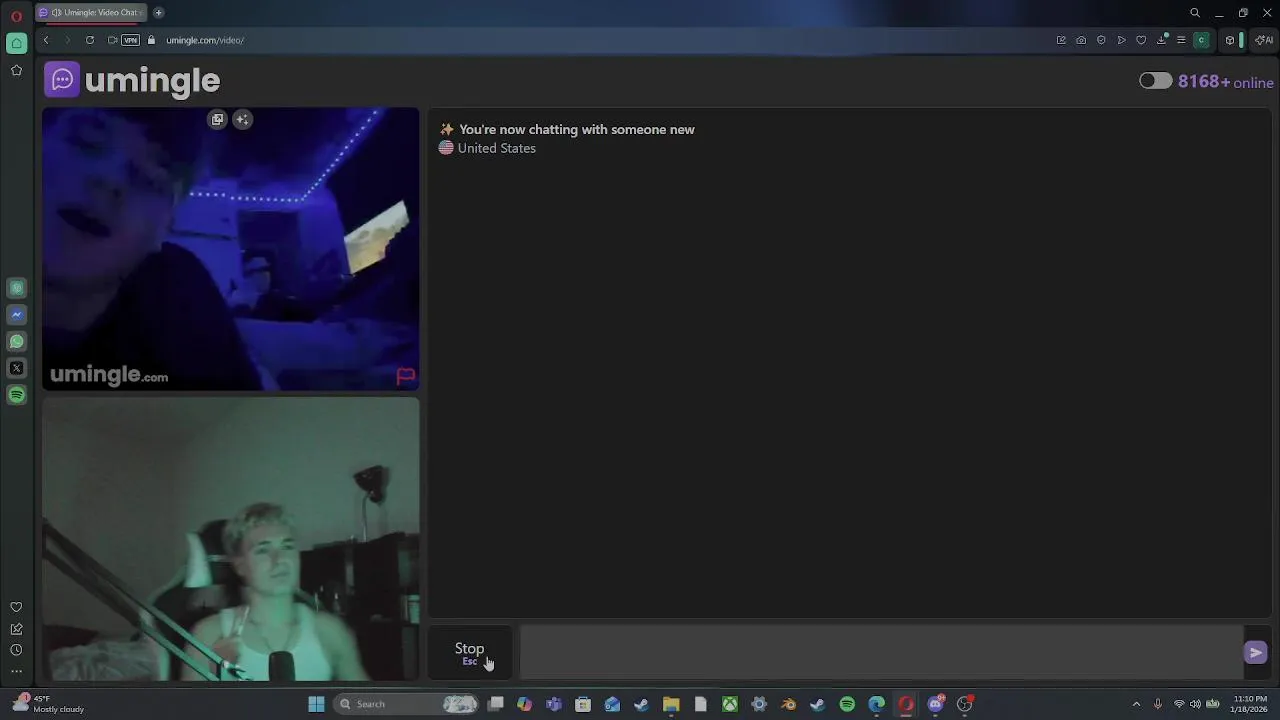Open picture-in-picture for stranger video
Image resolution: width=1280 pixels, height=720 pixels.
218,119
